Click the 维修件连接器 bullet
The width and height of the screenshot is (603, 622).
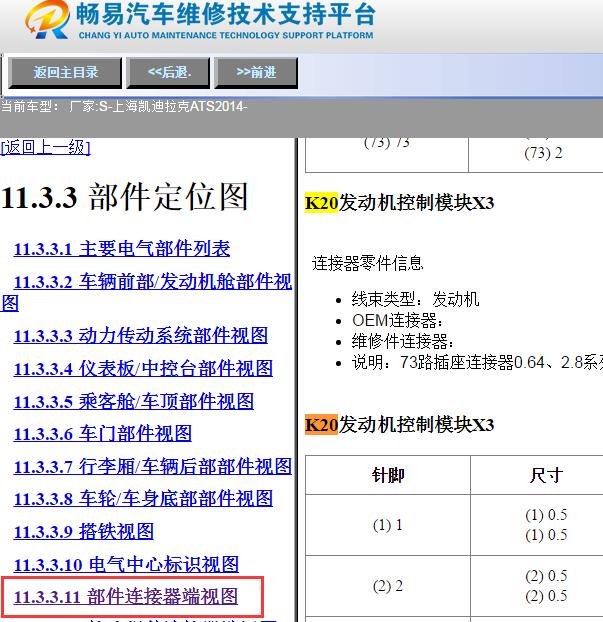[x=403, y=341]
